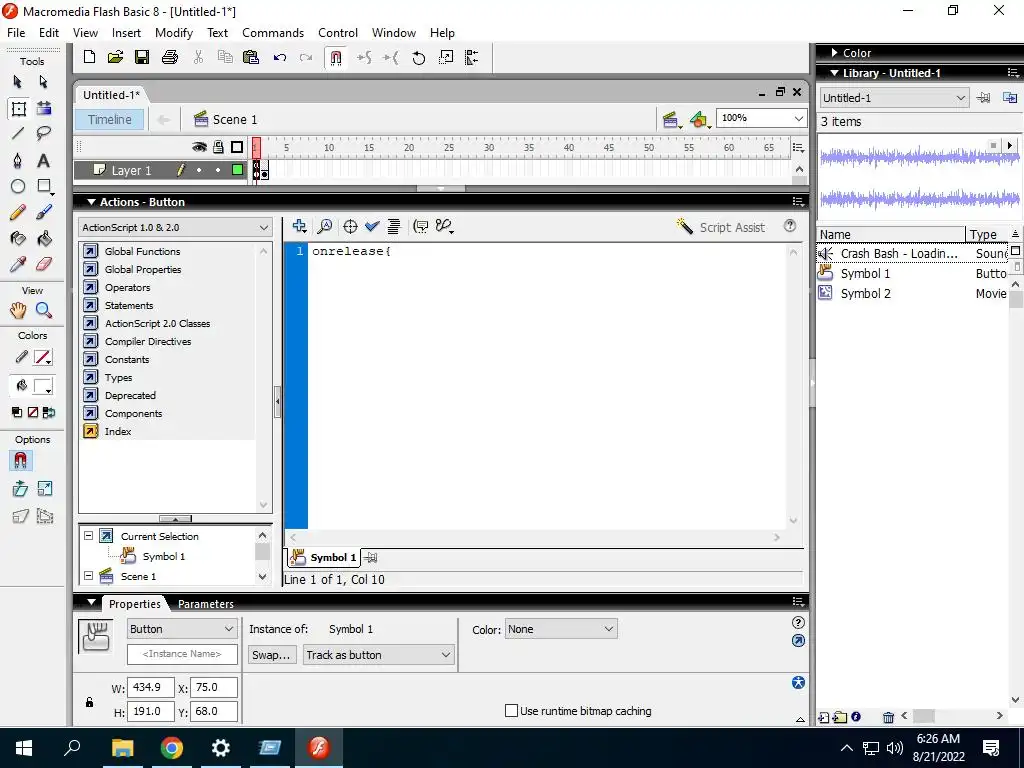
Task: Switch to the Parameters tab
Action: tap(206, 604)
